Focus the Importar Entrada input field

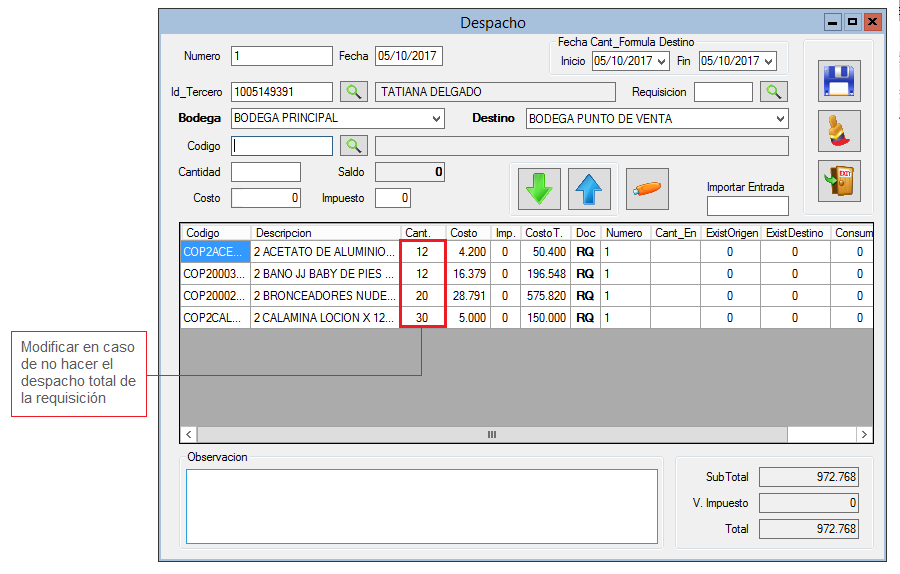click(747, 206)
